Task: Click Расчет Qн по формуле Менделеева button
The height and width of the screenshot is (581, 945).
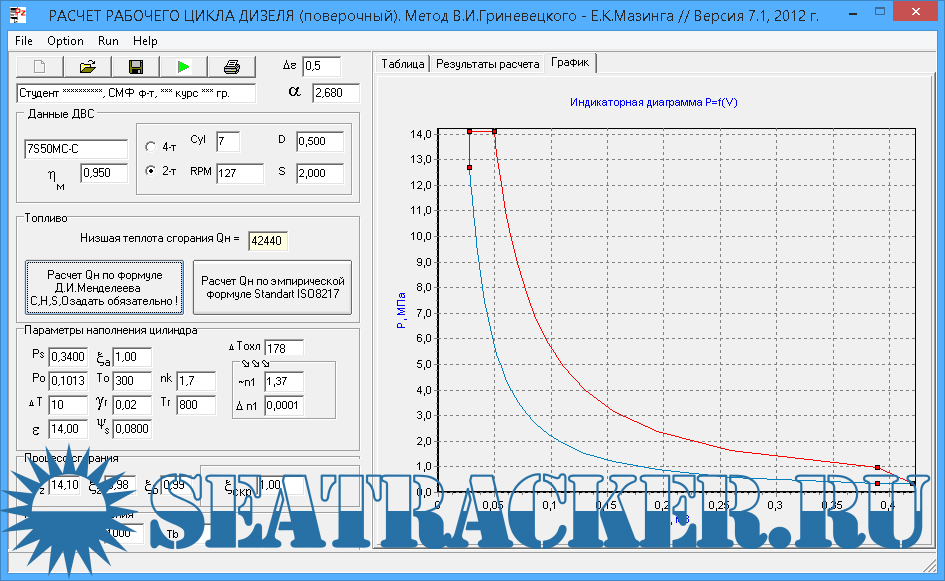Action: coord(104,288)
